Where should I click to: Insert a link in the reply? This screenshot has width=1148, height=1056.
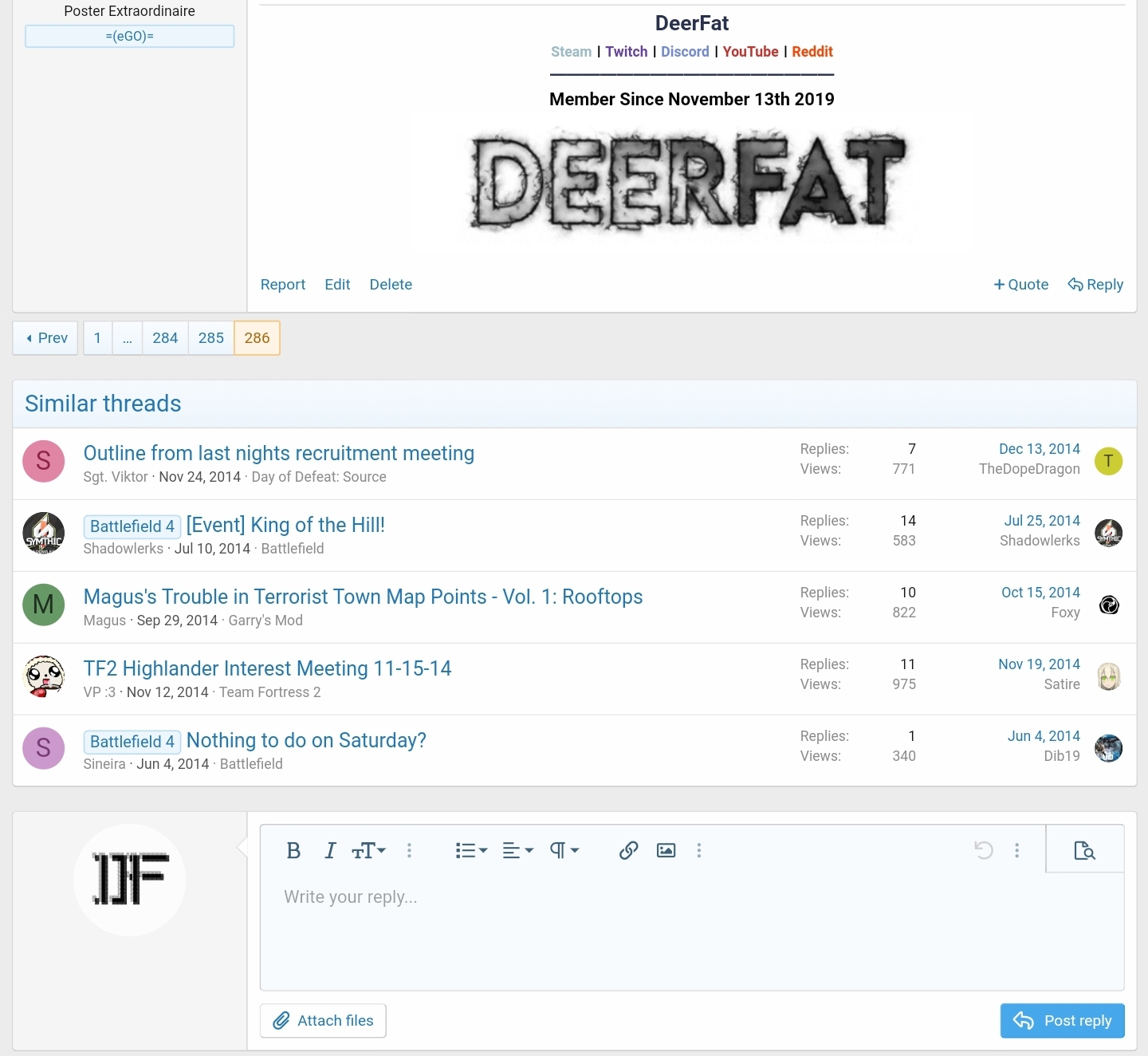tap(628, 850)
